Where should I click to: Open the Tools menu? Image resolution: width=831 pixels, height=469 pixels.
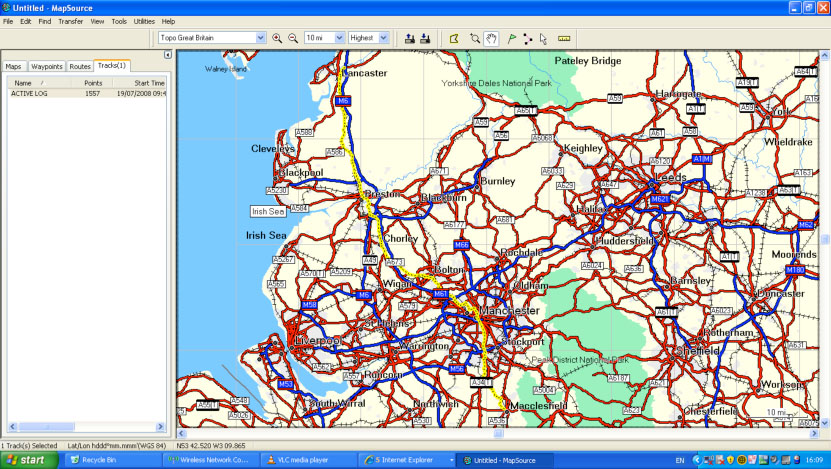click(119, 21)
